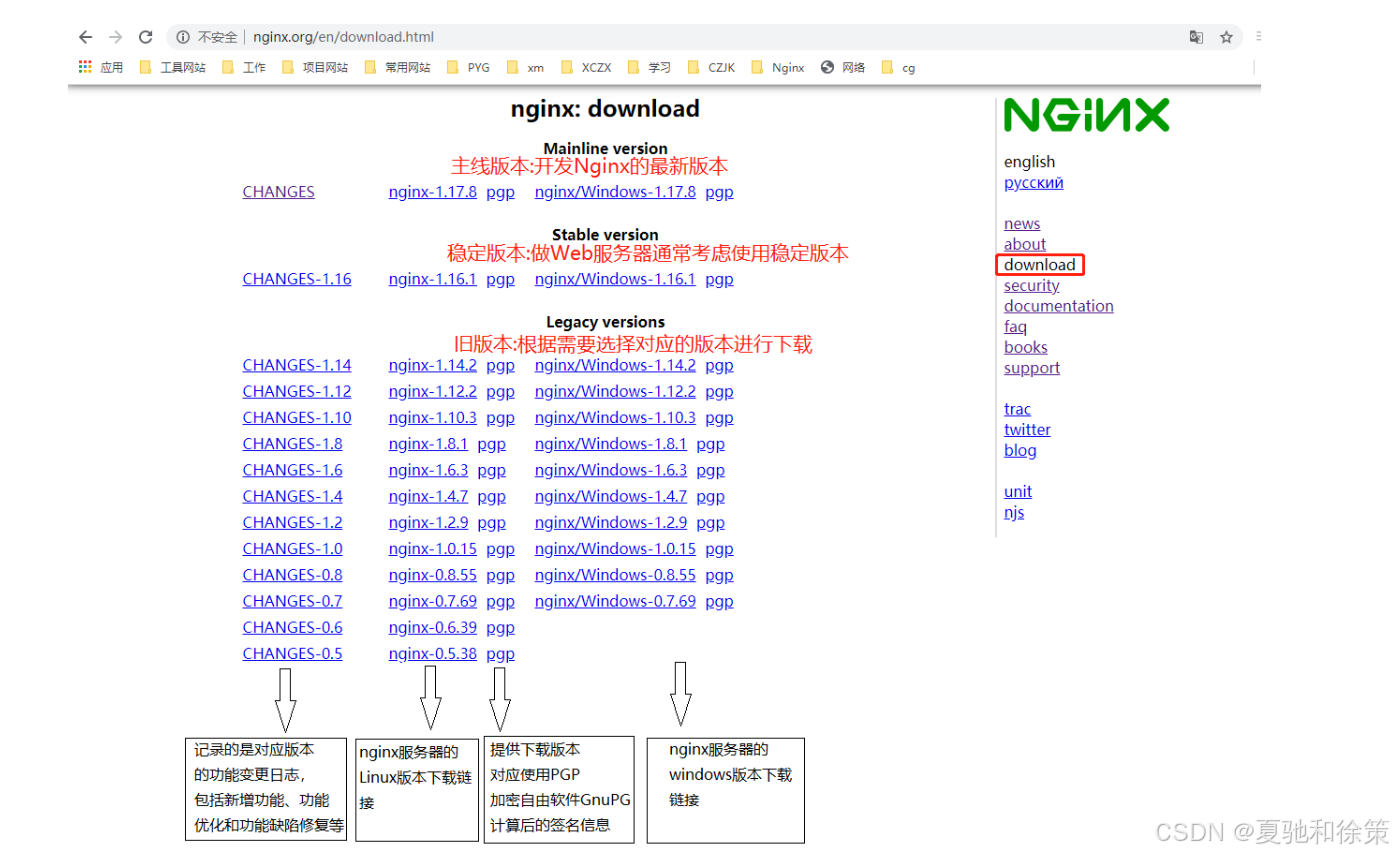
Task: Open pgp for nginx/Windows-1.16.1
Action: click(x=719, y=279)
